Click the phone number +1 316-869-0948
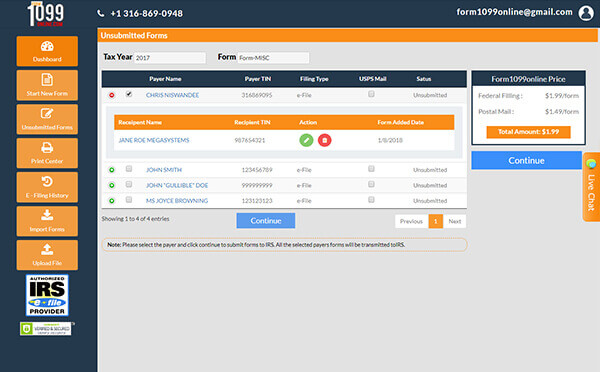 point(147,13)
